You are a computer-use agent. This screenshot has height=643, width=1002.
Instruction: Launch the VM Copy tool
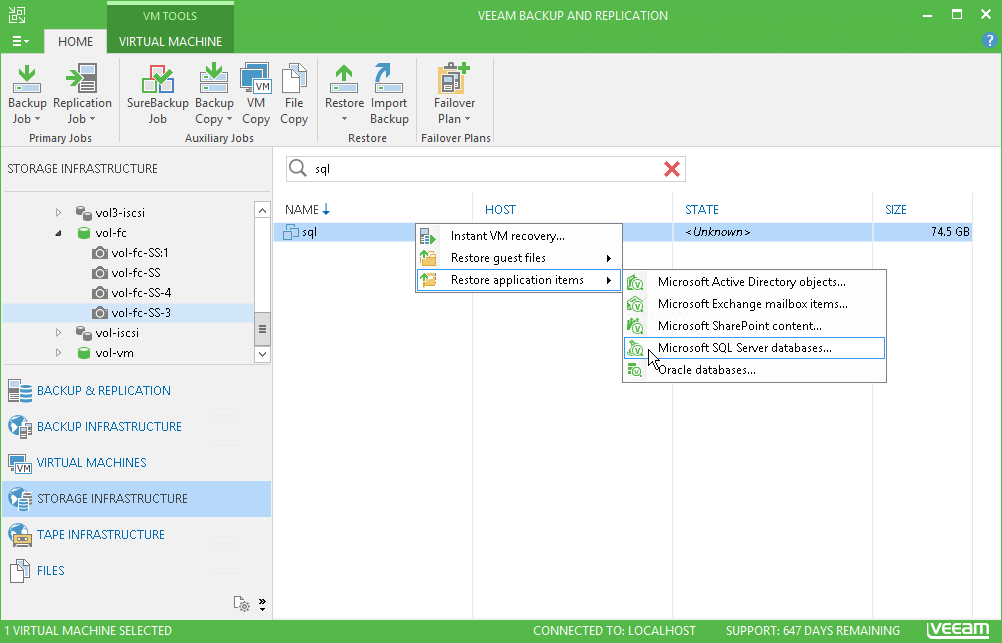(256, 93)
